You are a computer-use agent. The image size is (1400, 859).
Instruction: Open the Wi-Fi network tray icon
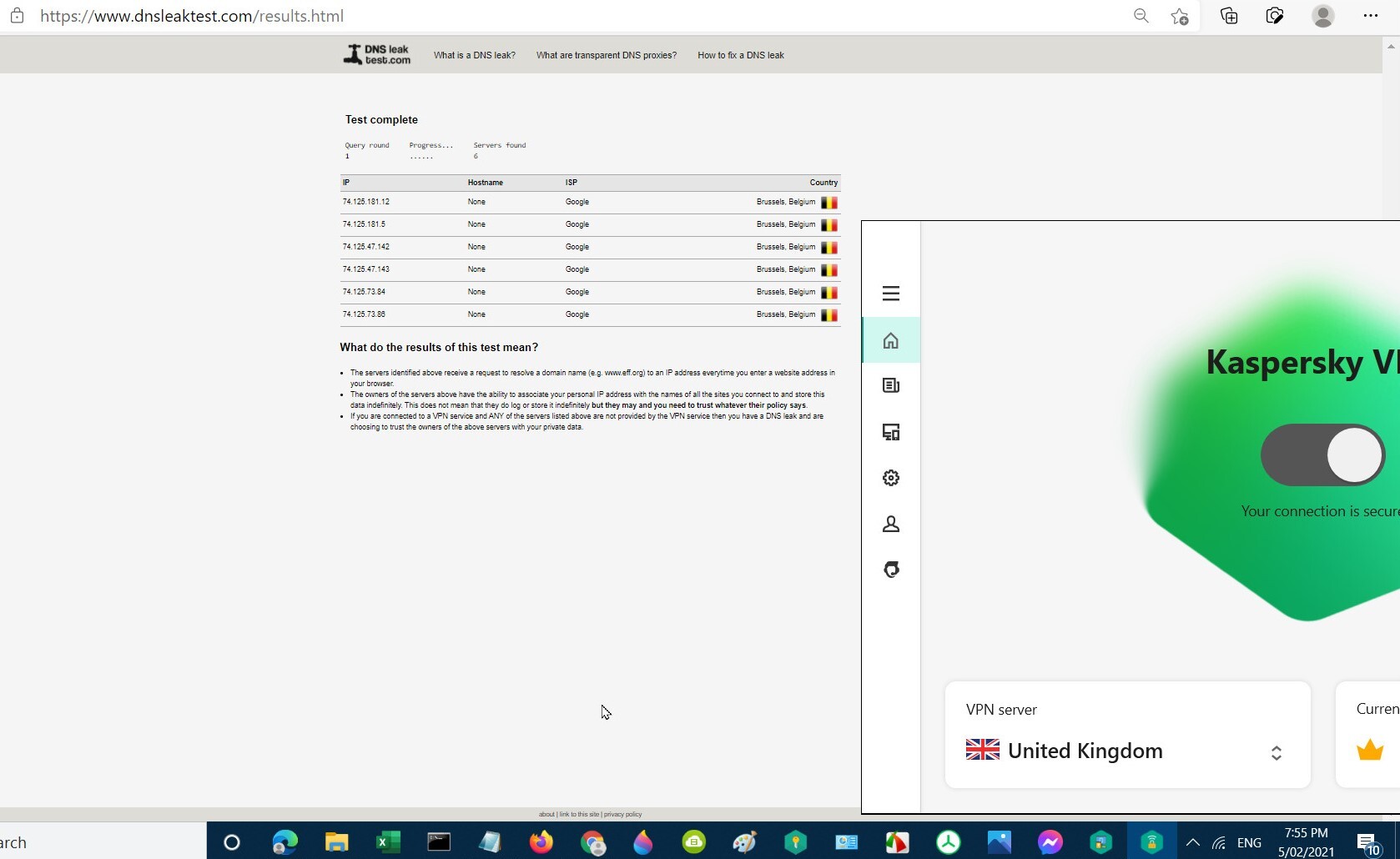(1219, 842)
